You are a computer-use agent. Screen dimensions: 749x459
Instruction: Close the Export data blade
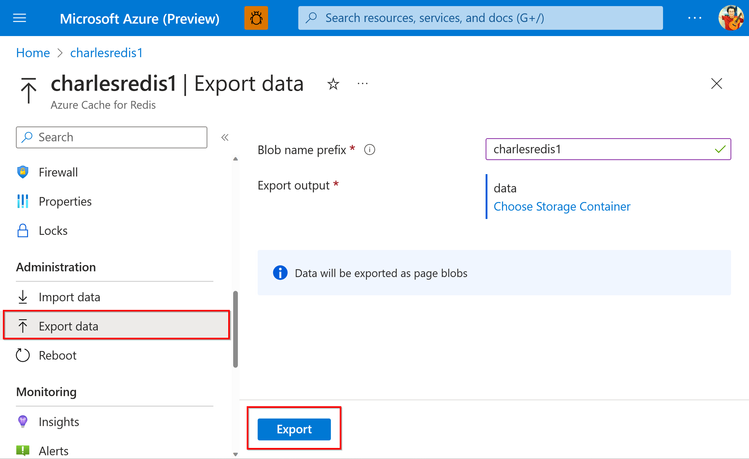[x=716, y=84]
